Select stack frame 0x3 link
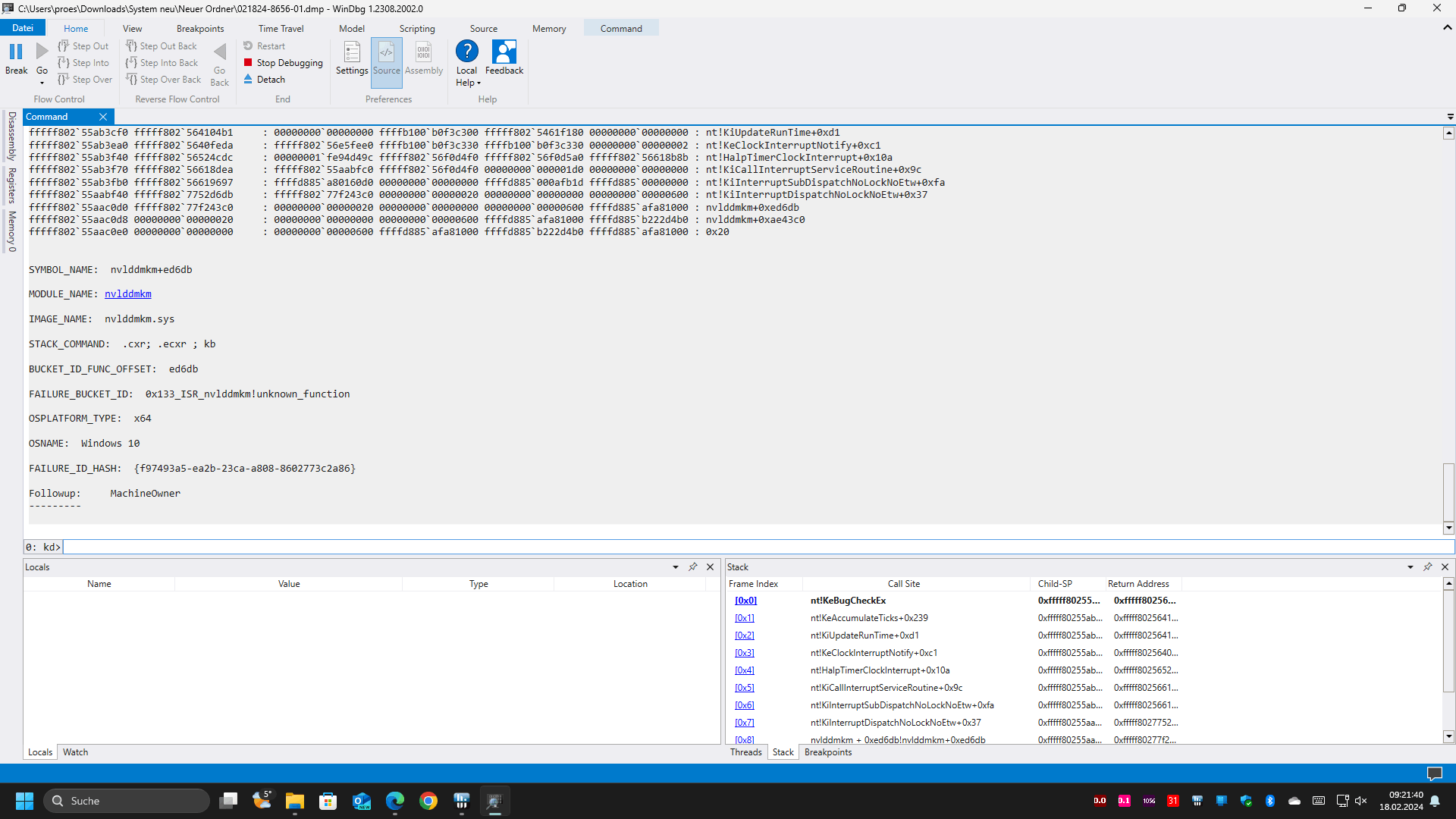The image size is (1456, 819). click(x=744, y=653)
